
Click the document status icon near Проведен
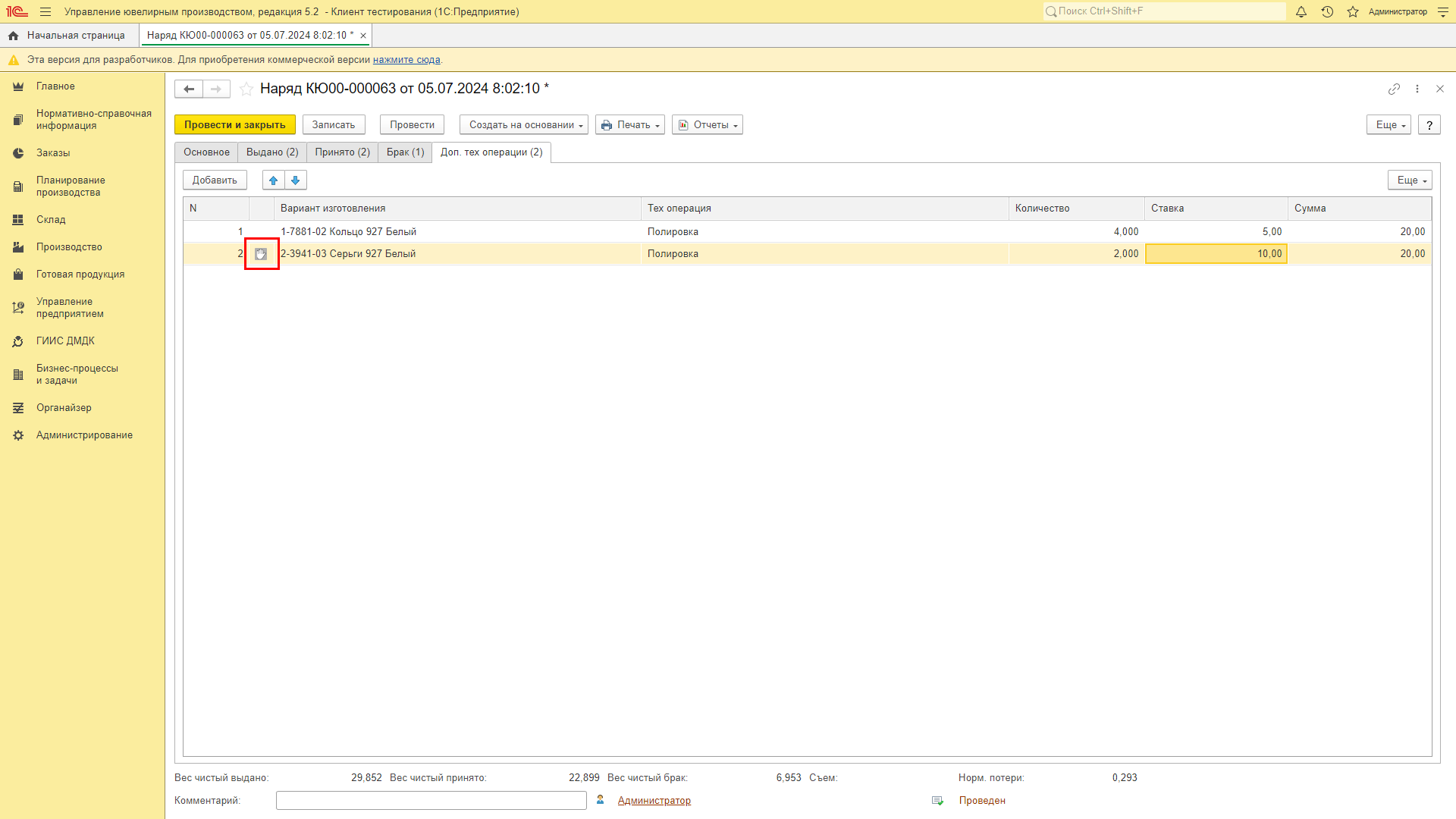tap(938, 801)
